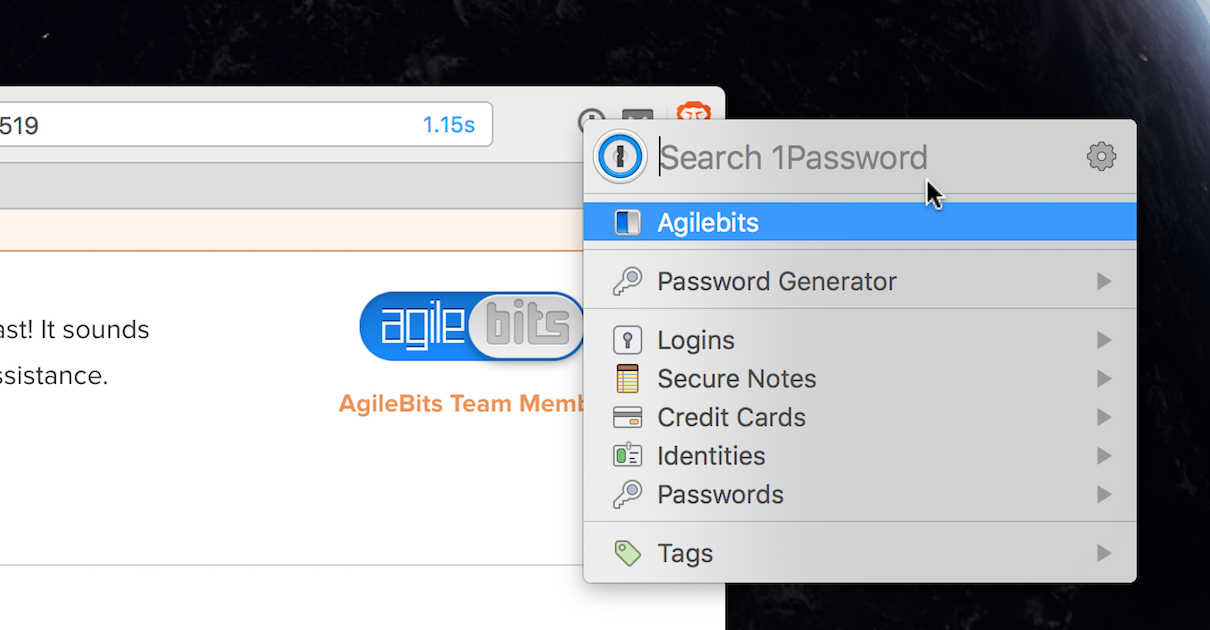This screenshot has width=1210, height=630.
Task: Choose the Identities menu item
Action: coord(860,456)
